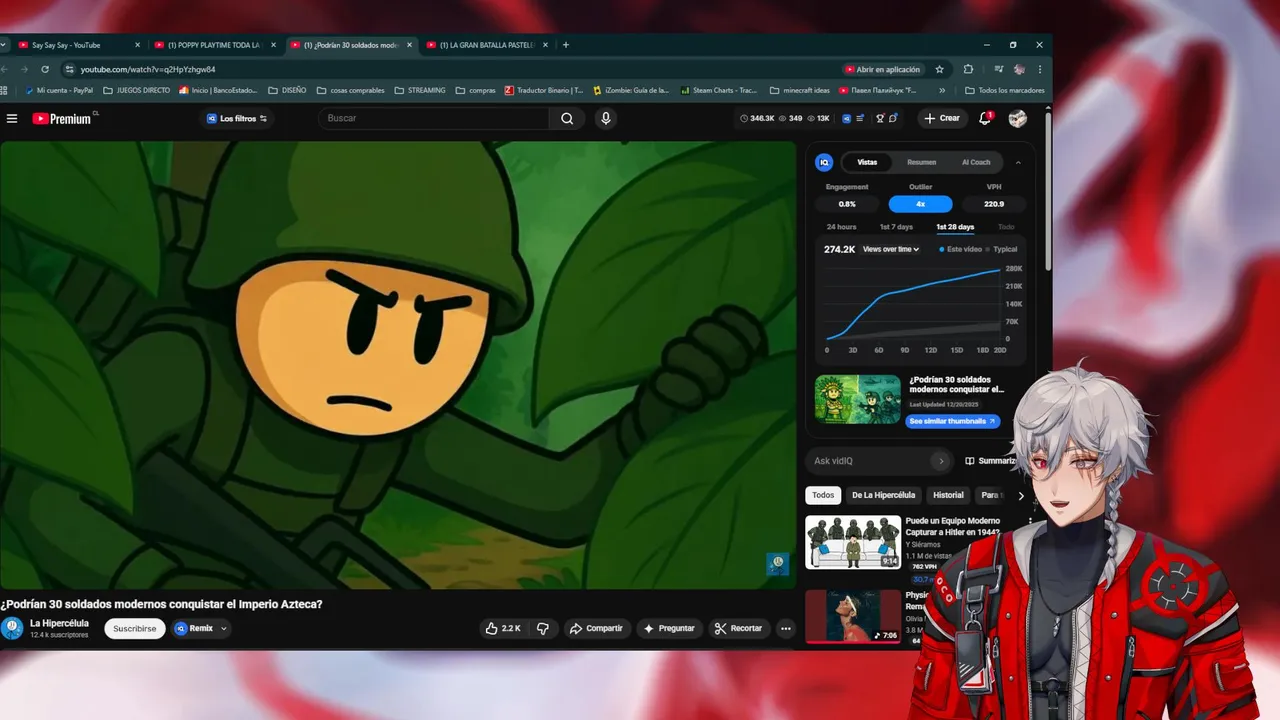The image size is (1280, 720).
Task: Switch to LA GRAN BATALLA PASTELE tab
Action: (x=487, y=45)
